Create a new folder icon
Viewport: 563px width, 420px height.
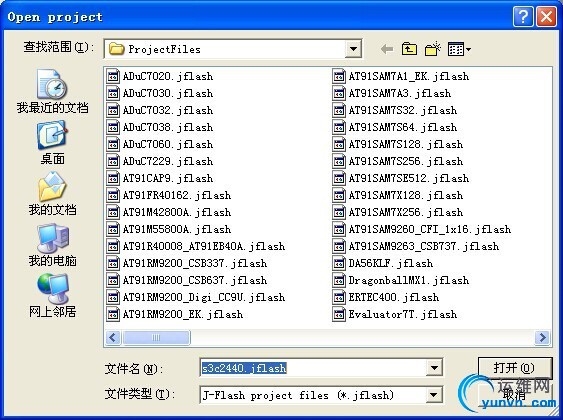[x=433, y=49]
